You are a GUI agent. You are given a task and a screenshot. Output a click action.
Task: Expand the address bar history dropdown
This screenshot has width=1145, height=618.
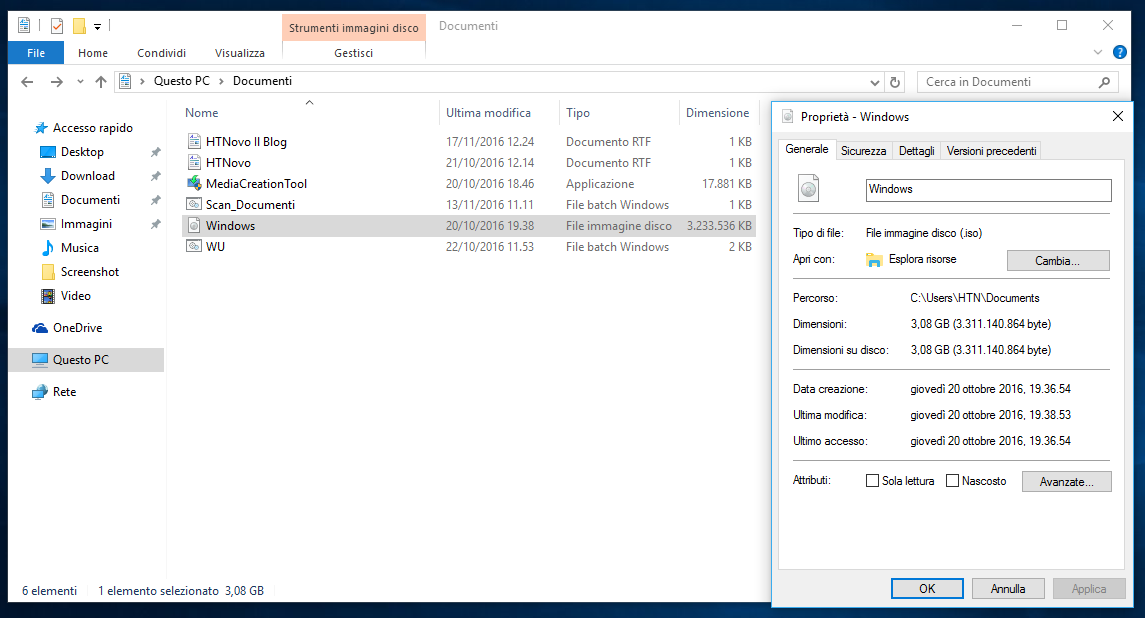tap(875, 83)
